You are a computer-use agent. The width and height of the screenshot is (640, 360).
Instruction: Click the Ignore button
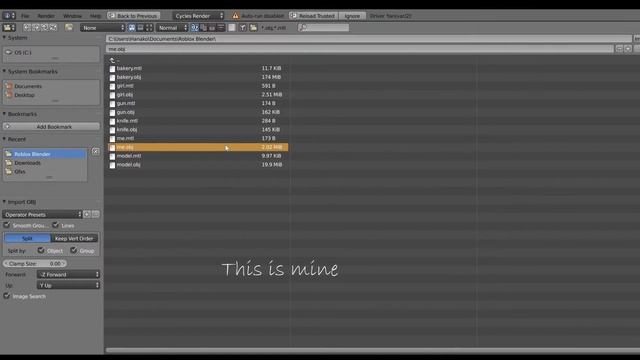(x=352, y=16)
